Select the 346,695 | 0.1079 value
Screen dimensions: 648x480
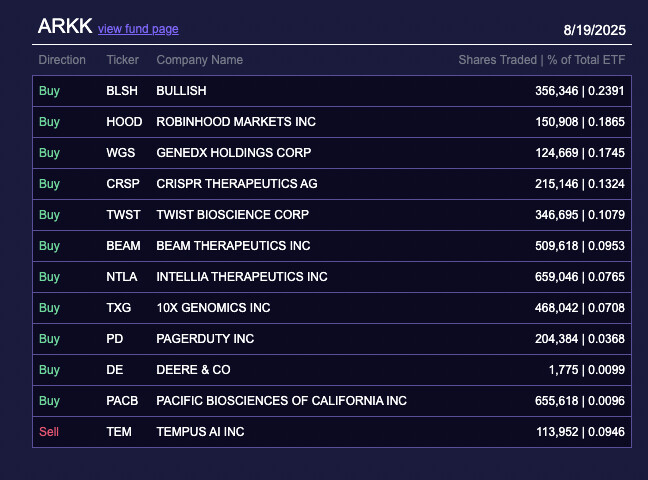click(580, 215)
